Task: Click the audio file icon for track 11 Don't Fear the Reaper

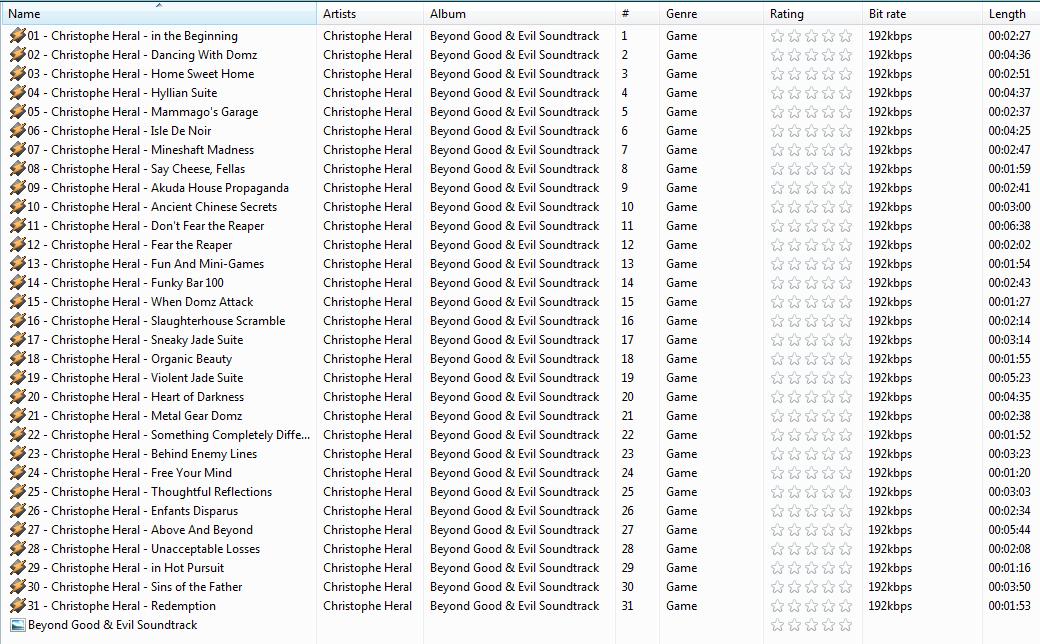Action: pos(18,226)
